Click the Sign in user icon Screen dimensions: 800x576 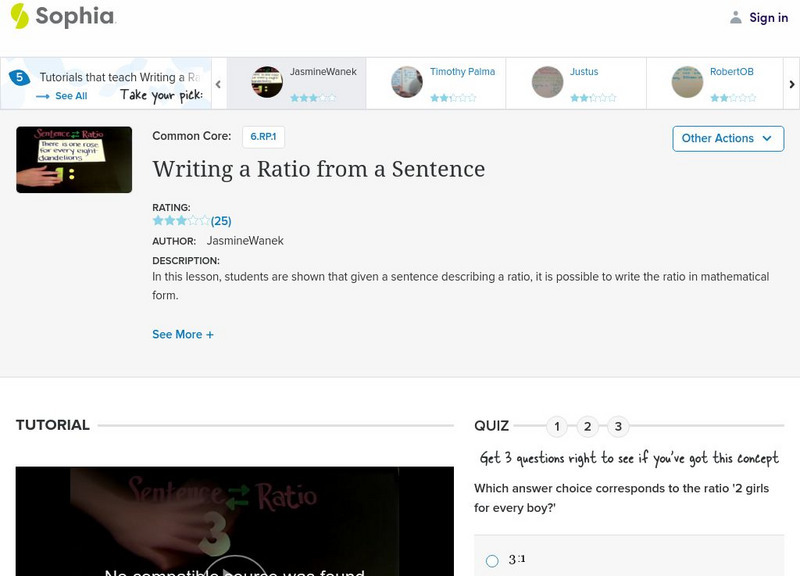click(736, 17)
